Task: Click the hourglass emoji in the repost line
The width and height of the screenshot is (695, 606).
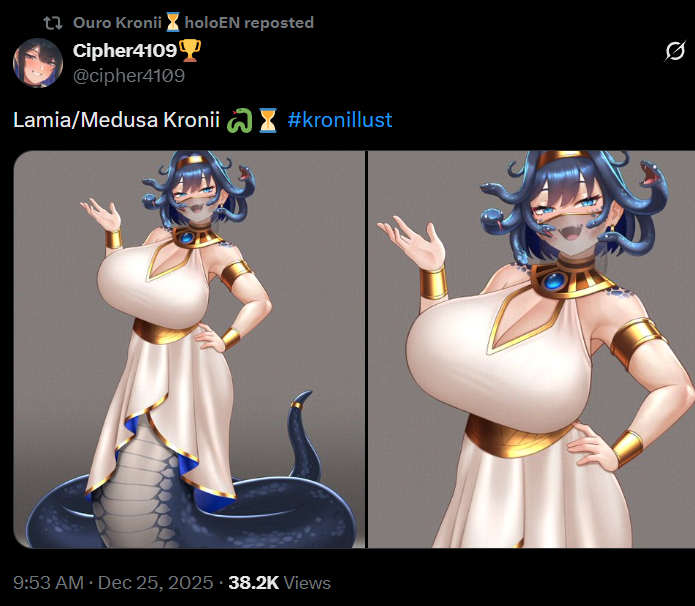Action: tap(173, 22)
